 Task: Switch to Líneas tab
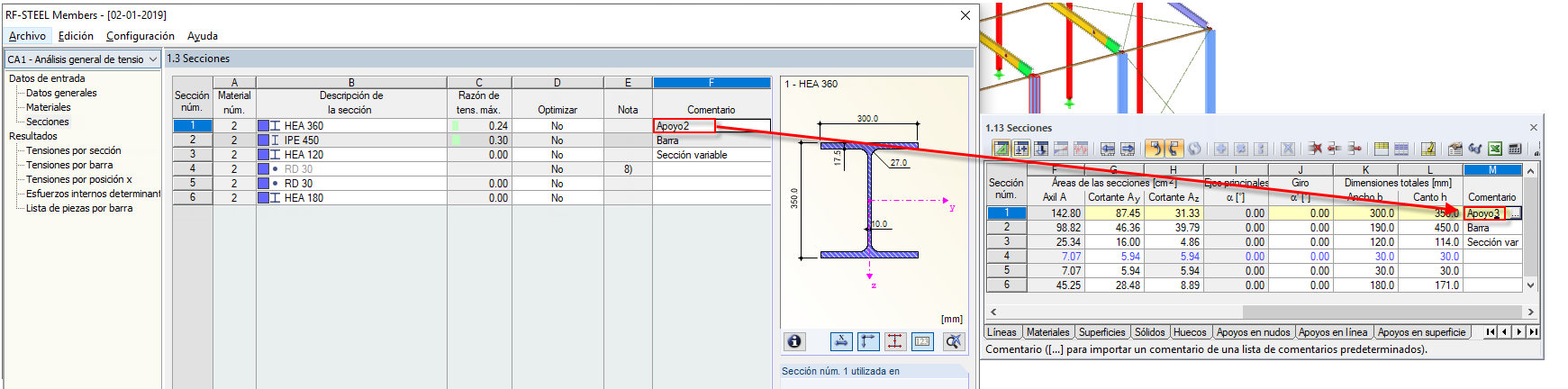tap(1002, 332)
